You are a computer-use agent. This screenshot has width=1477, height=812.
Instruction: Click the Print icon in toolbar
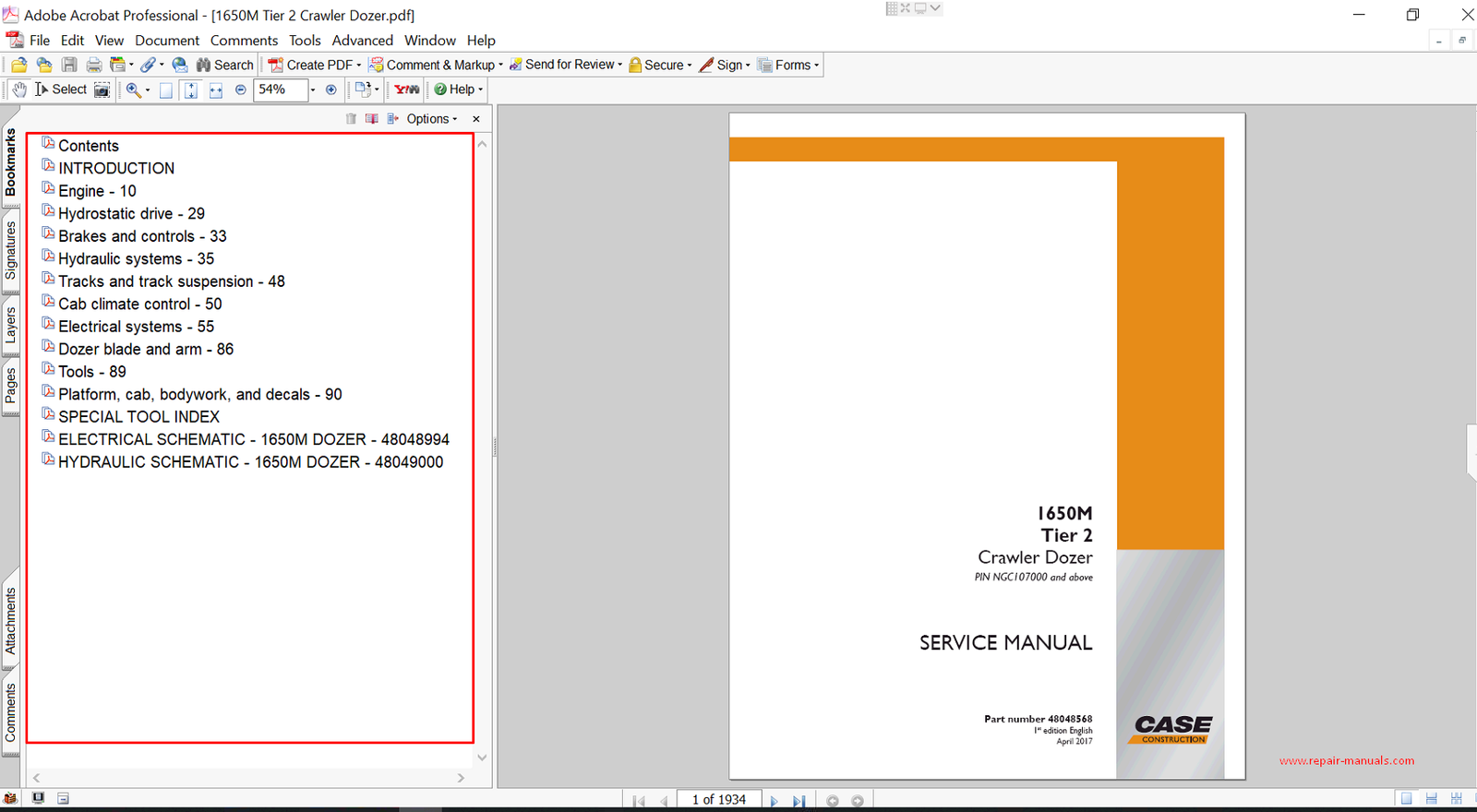tap(94, 65)
